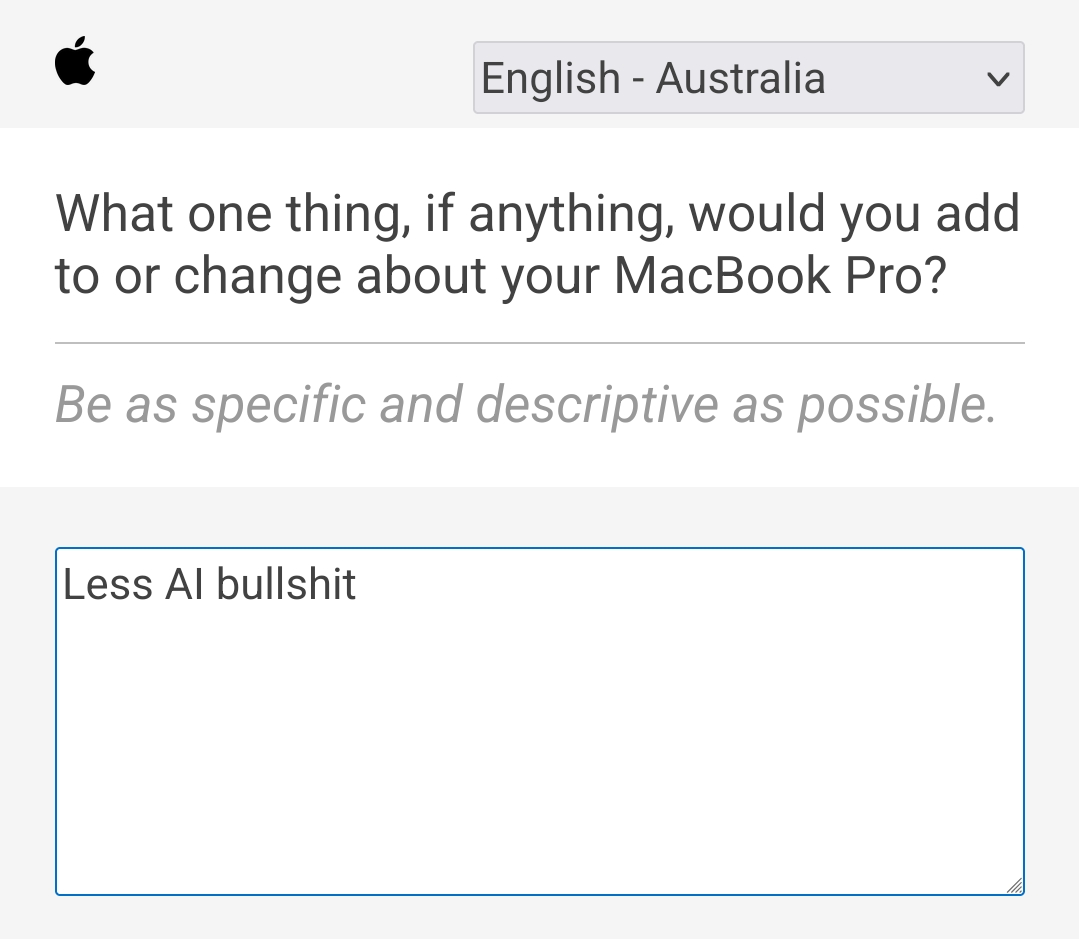
Task: Click the word "English" in language selector
Action: tap(551, 78)
